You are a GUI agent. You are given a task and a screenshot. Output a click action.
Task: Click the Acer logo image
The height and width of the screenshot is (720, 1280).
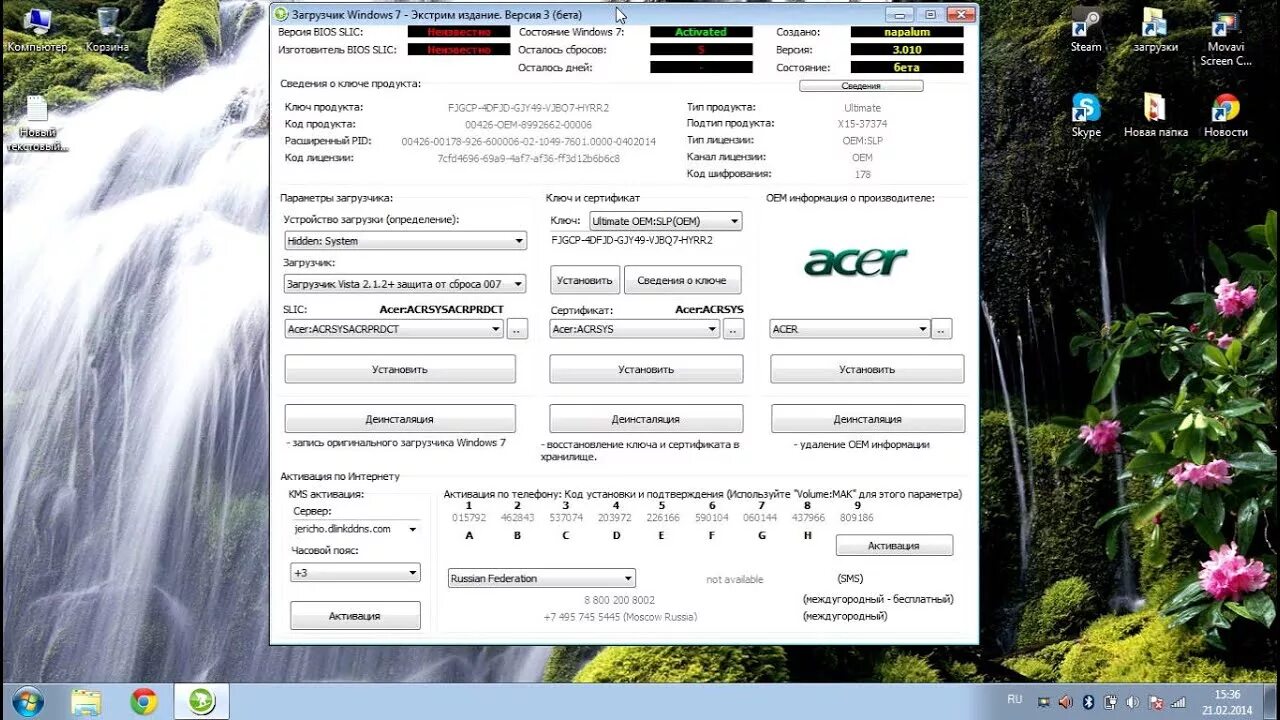(856, 262)
